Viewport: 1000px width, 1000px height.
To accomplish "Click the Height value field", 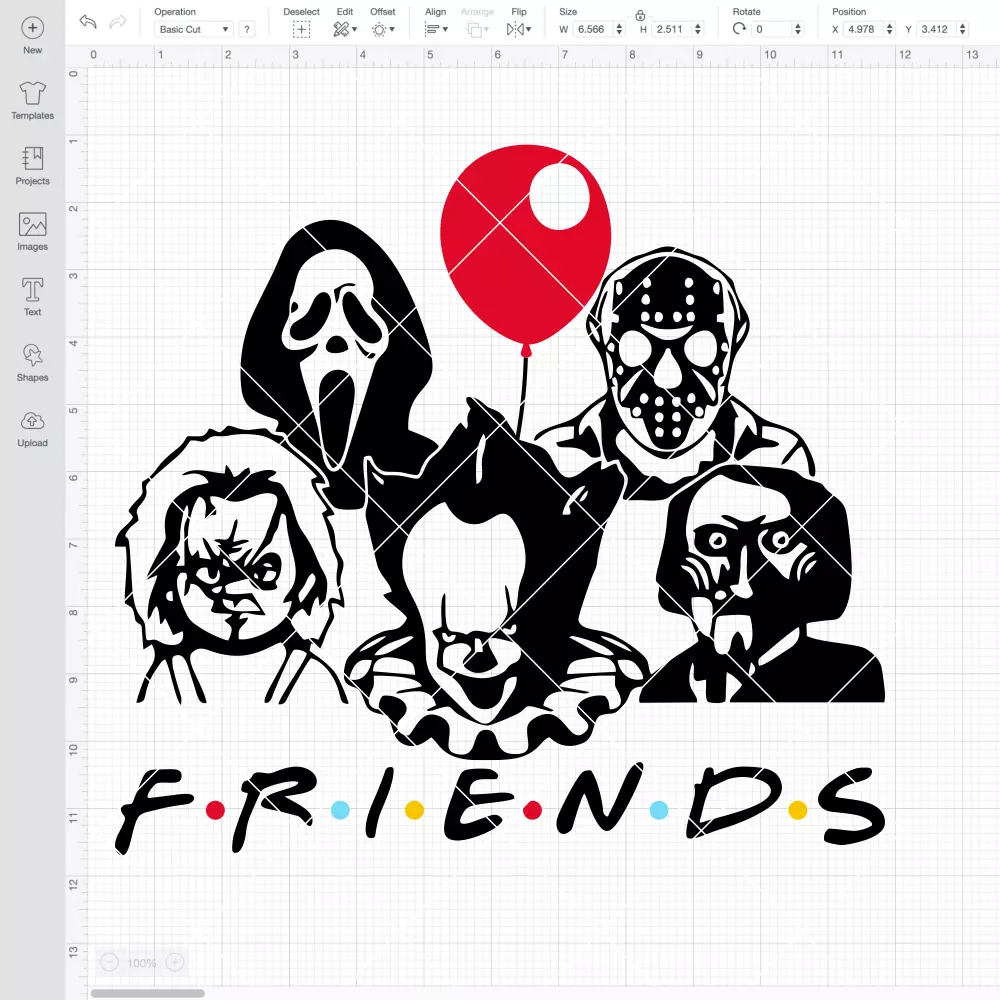I will 672,29.
